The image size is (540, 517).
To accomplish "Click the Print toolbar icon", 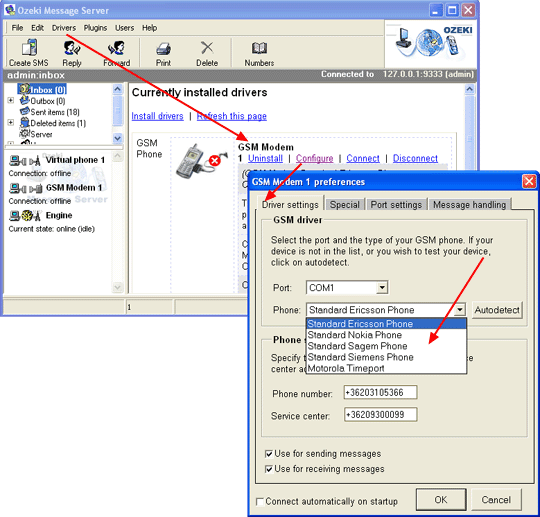I will (x=163, y=49).
